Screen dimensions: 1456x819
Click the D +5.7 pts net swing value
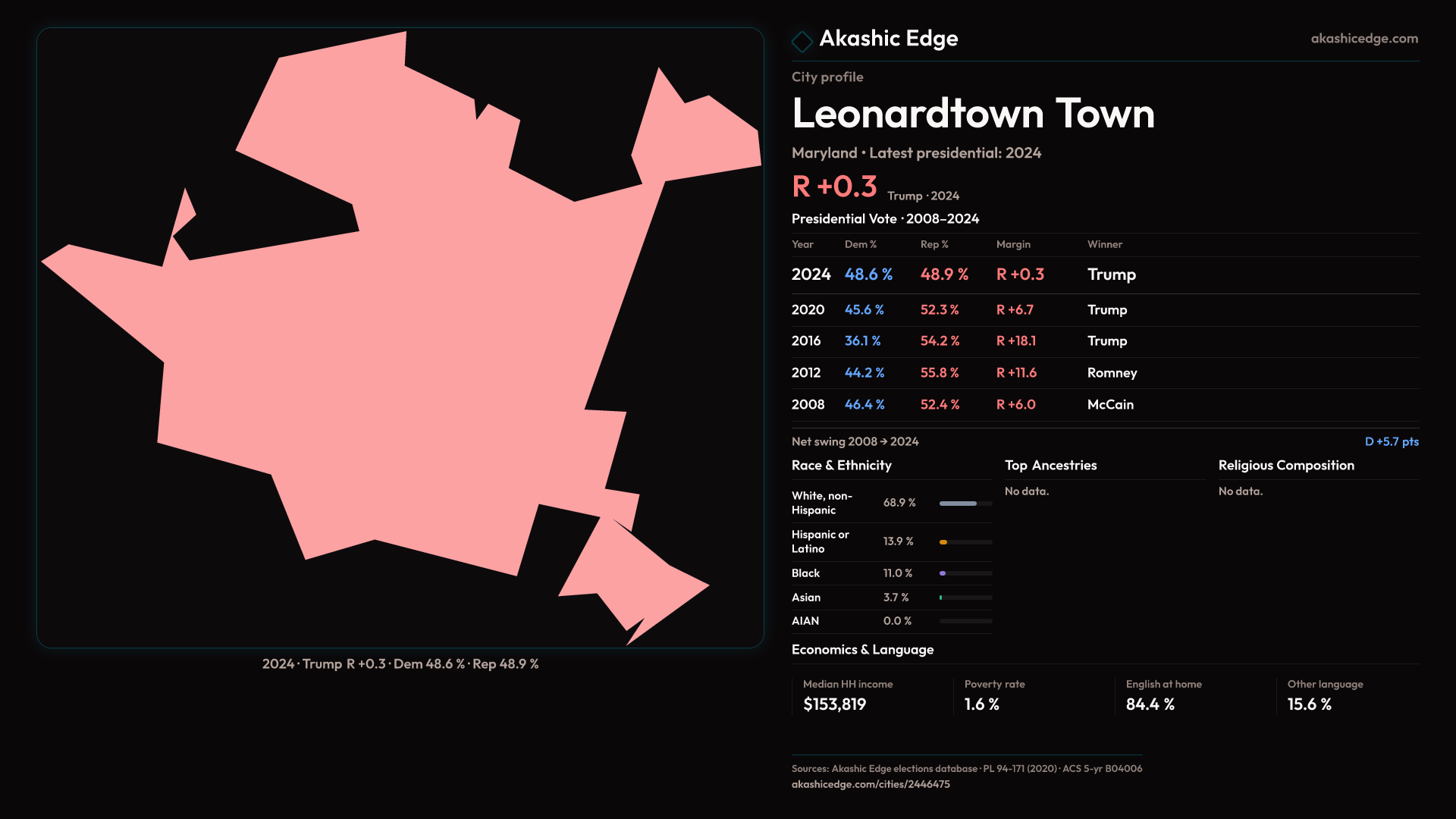point(1391,441)
